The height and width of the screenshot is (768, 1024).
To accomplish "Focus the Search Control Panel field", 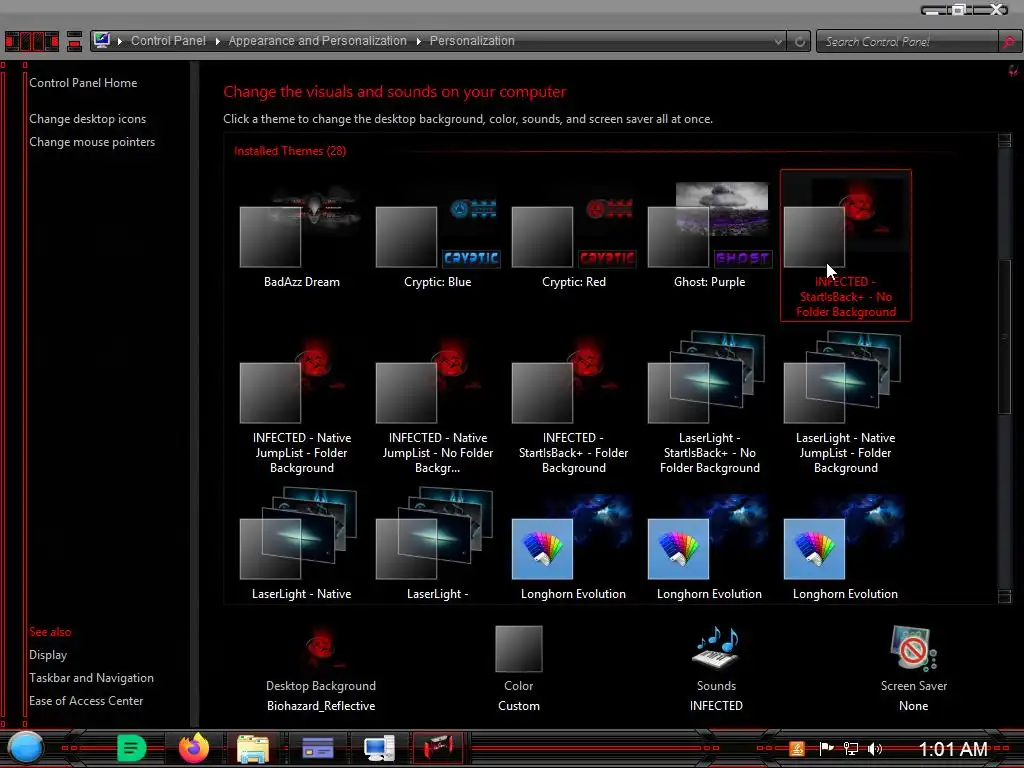I will click(x=908, y=41).
